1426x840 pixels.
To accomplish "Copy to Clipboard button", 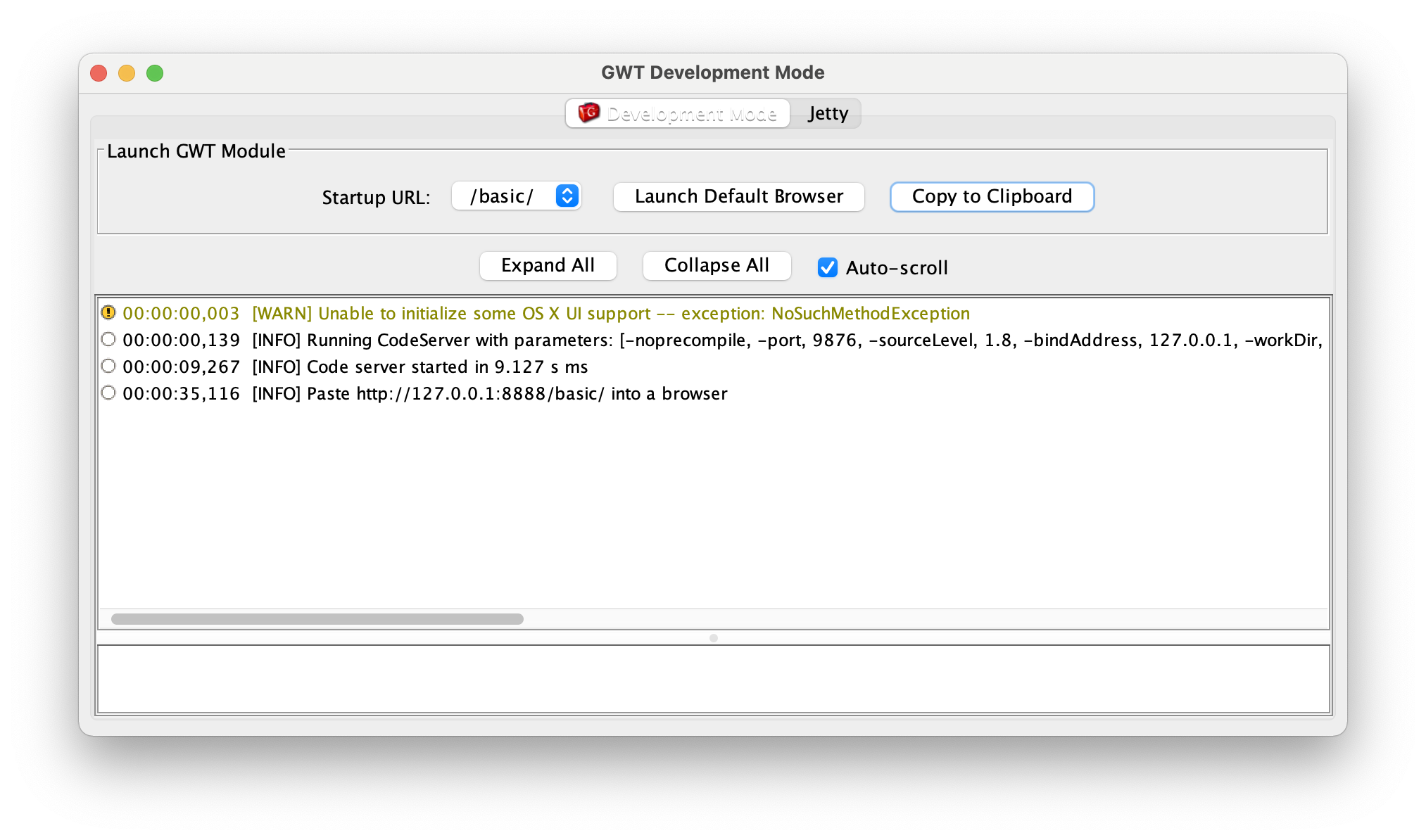I will click(x=992, y=196).
